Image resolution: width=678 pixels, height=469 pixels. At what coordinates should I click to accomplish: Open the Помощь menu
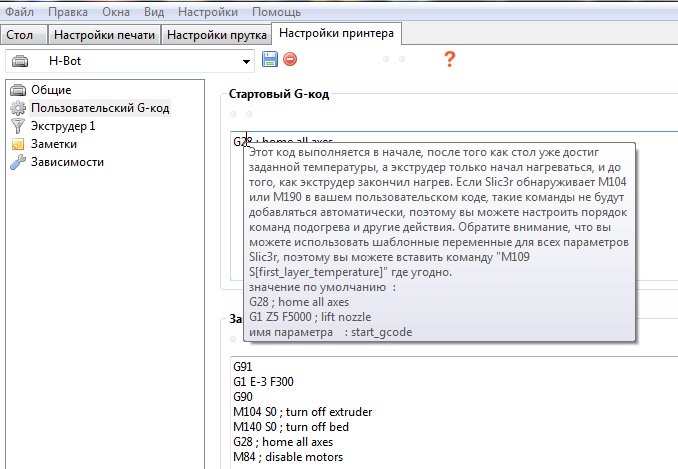pos(276,12)
